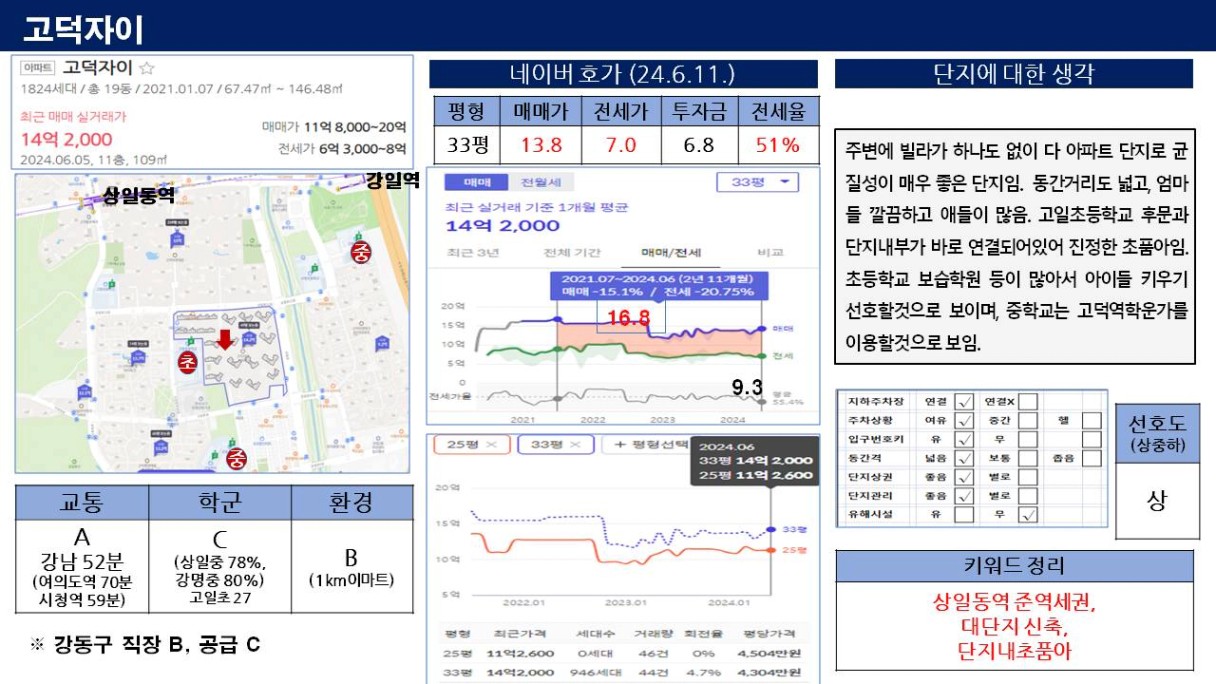
Task: Click the 학군 grade C cell
Action: pos(220,565)
